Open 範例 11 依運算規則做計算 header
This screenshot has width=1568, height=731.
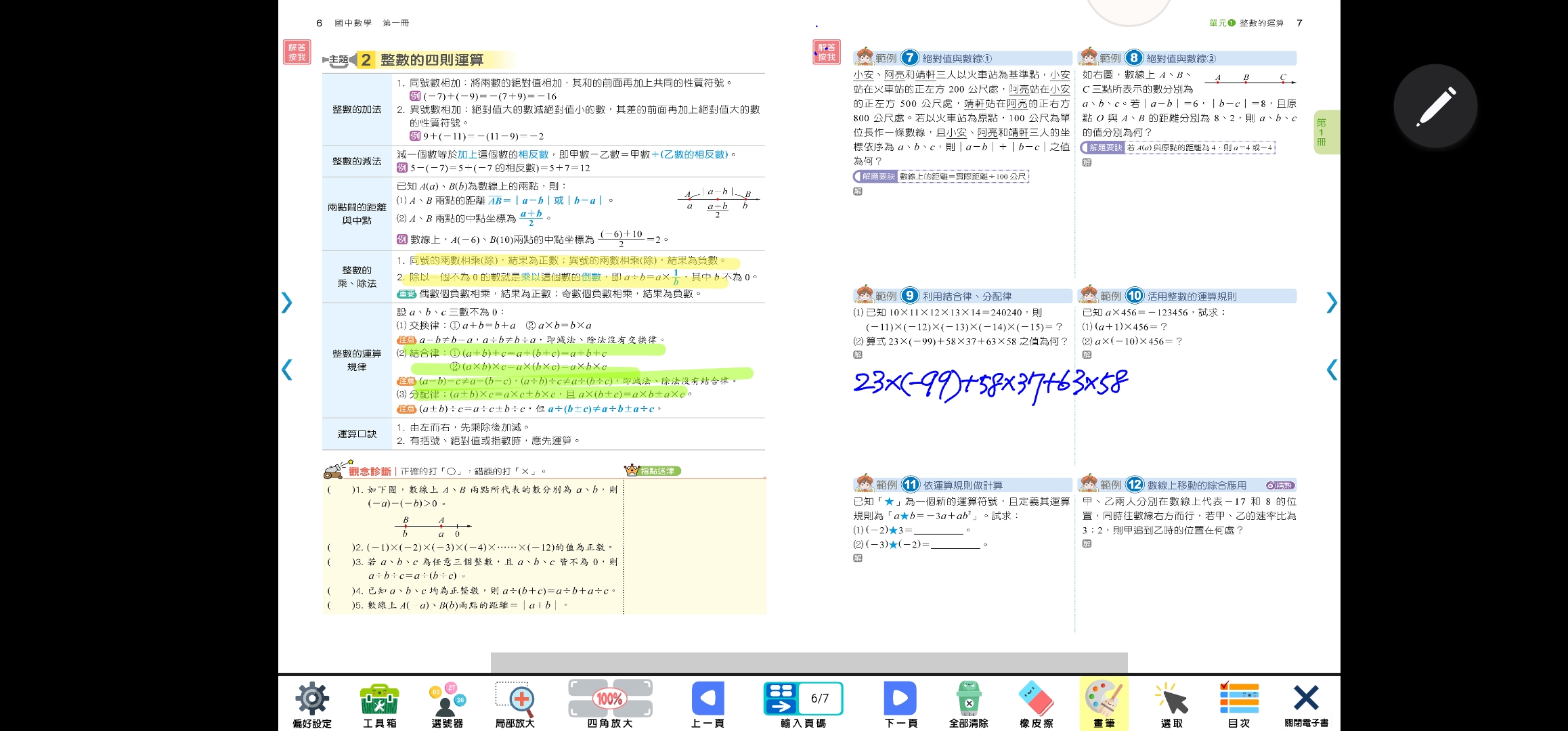tap(963, 485)
